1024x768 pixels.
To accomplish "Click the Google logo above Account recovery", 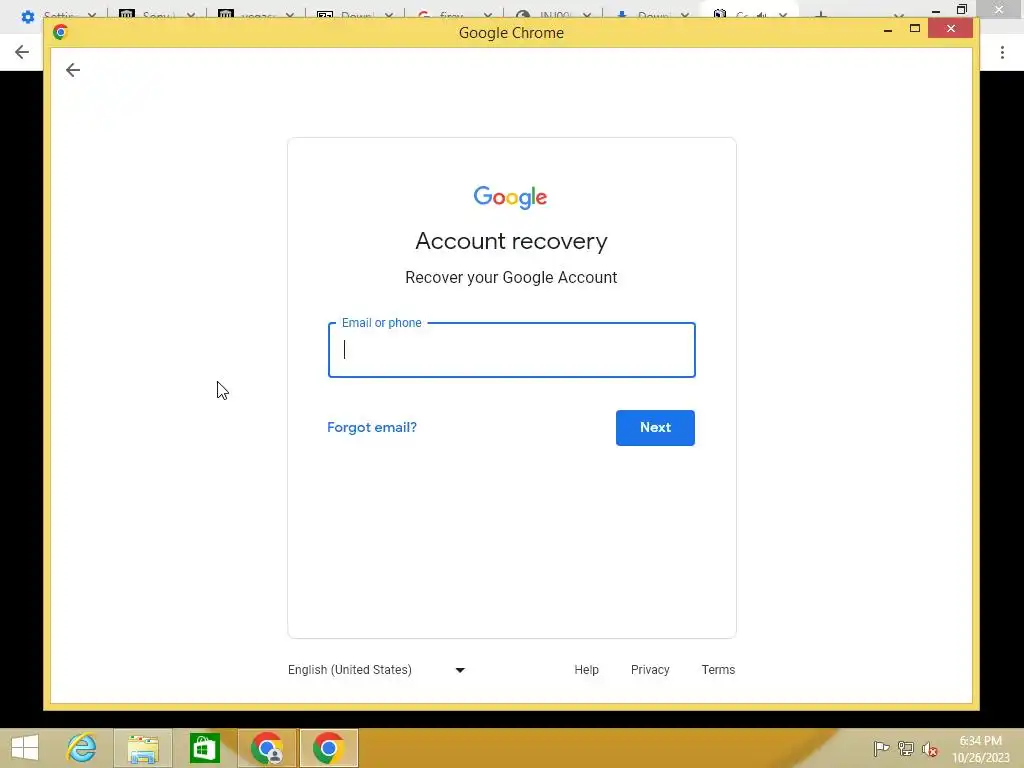I will (x=511, y=197).
